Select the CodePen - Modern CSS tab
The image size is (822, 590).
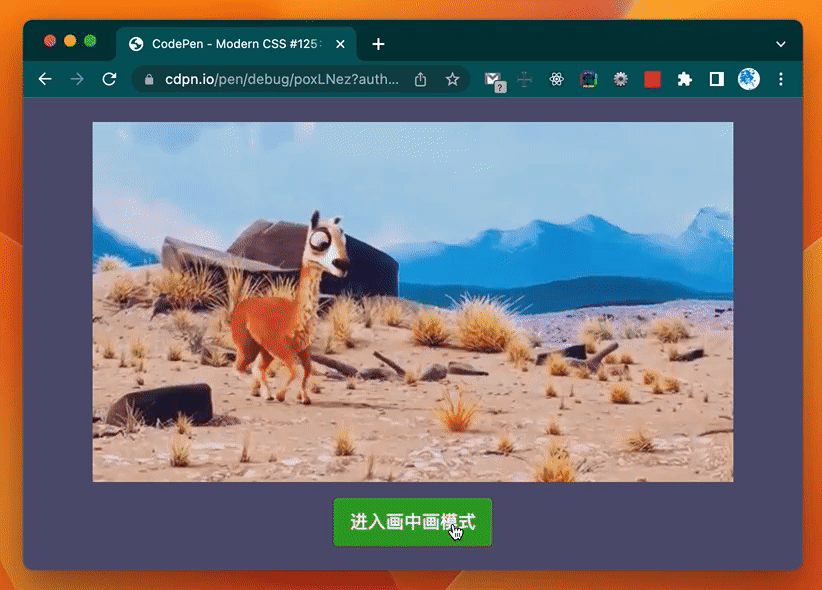(x=236, y=44)
